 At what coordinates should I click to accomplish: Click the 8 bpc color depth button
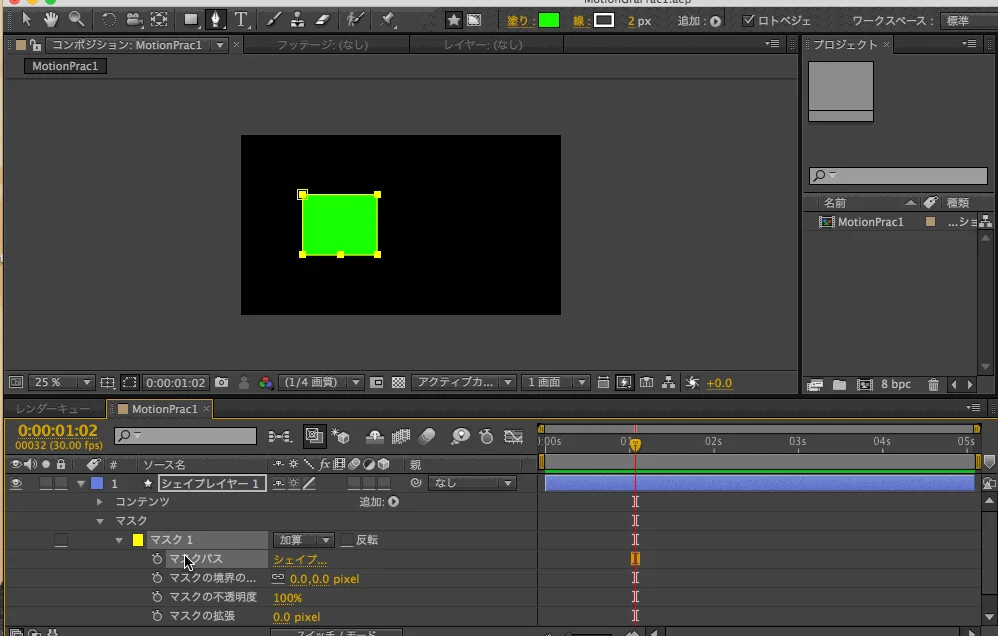pos(895,385)
